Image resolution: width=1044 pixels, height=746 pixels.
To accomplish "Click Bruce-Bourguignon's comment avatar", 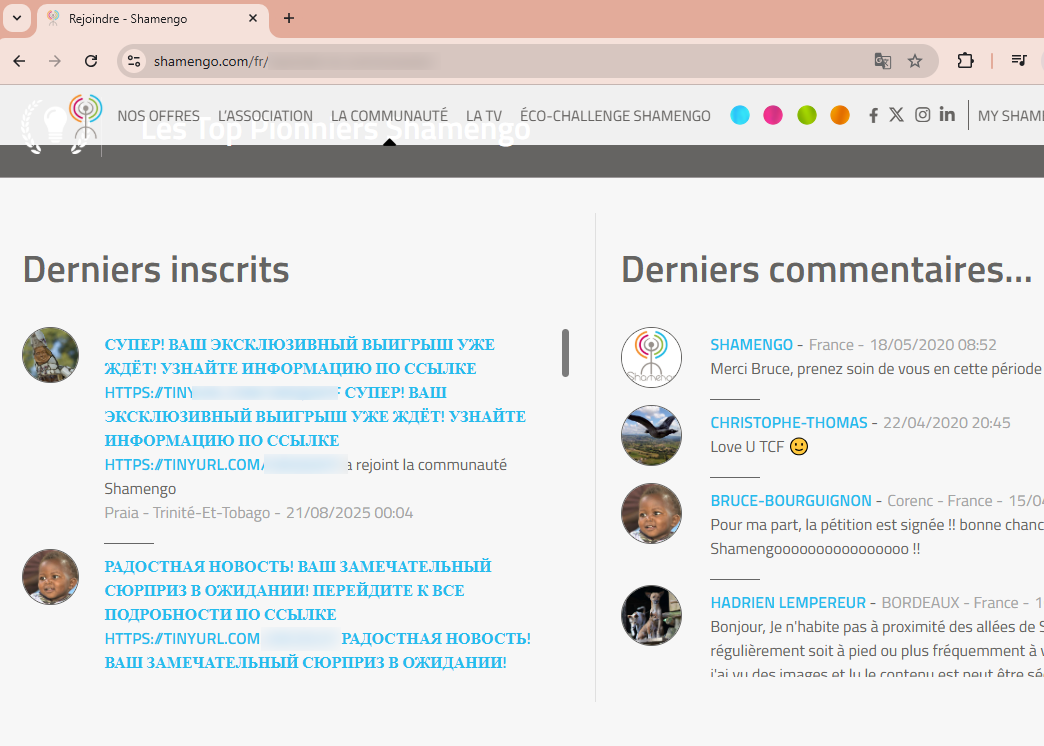I will [x=651, y=513].
